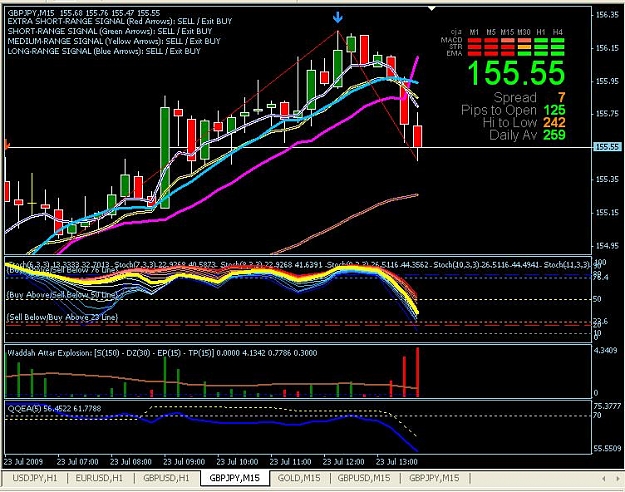
Task: Click the Sell Below/Buy Above 23 Line label
Action: click(x=62, y=317)
